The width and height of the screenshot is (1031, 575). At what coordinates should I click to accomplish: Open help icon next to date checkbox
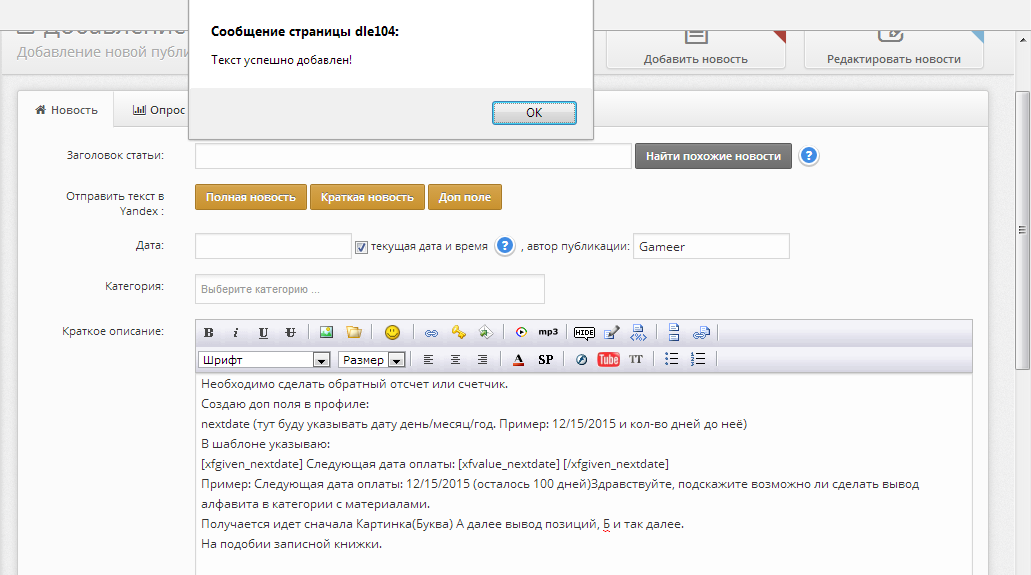pyautogui.click(x=504, y=246)
